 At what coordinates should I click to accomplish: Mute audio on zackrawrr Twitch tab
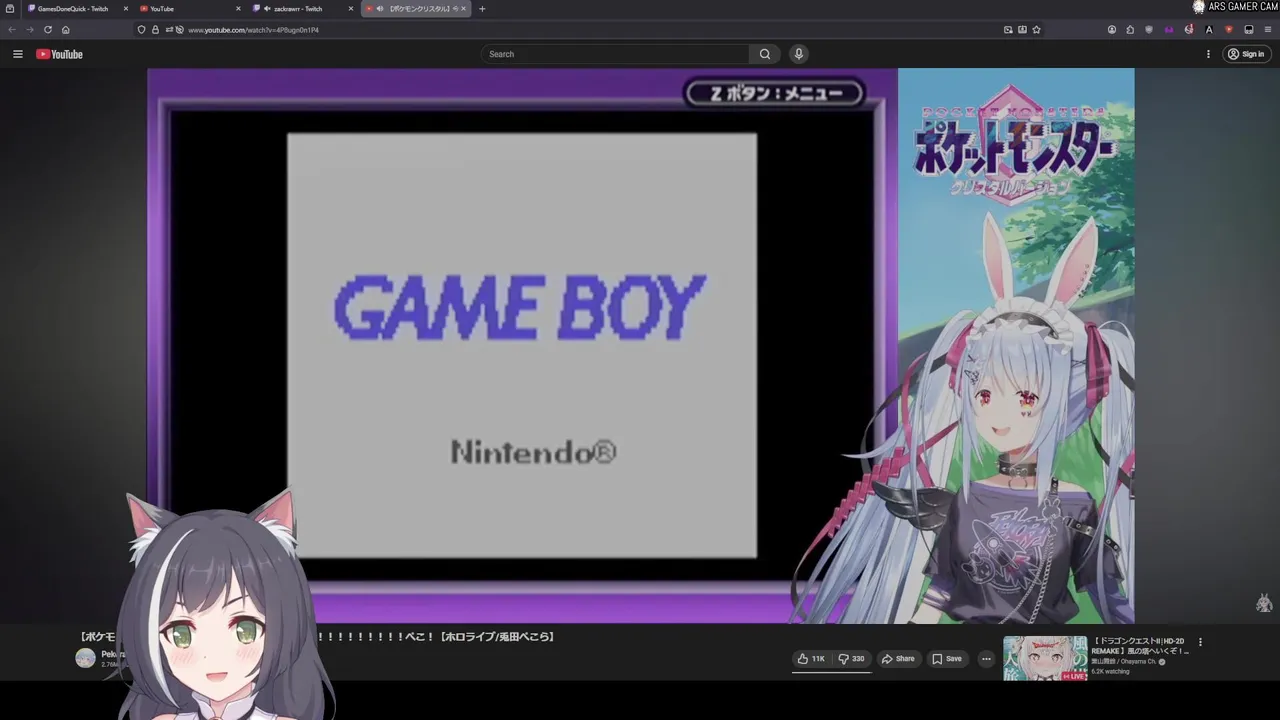point(267,9)
